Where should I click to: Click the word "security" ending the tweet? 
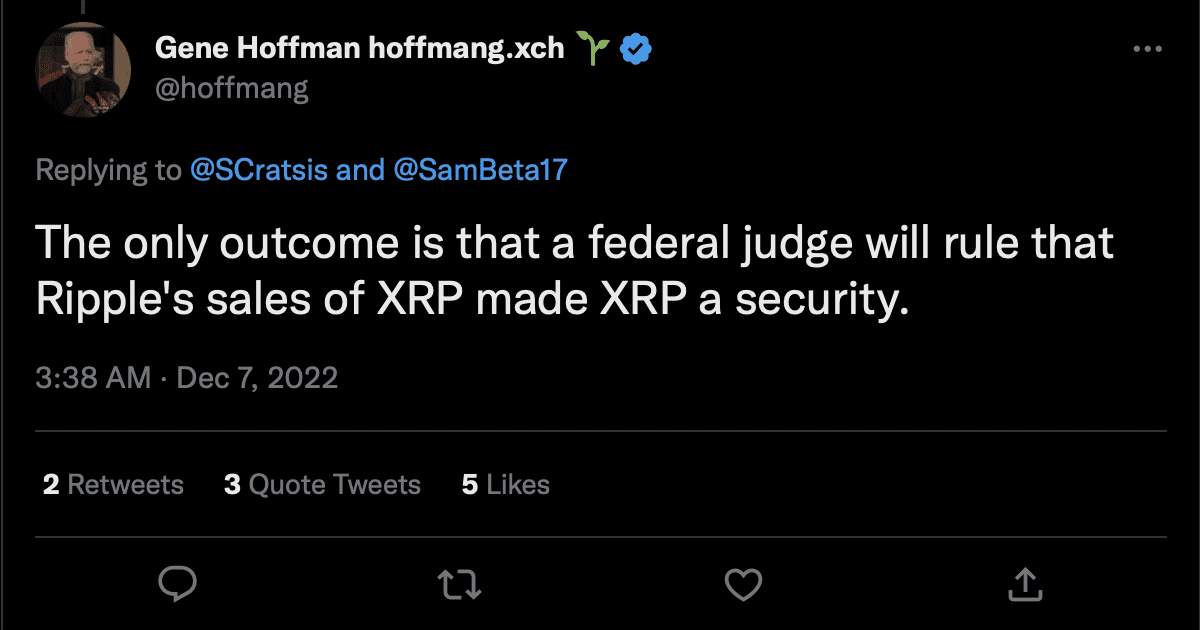[820, 299]
